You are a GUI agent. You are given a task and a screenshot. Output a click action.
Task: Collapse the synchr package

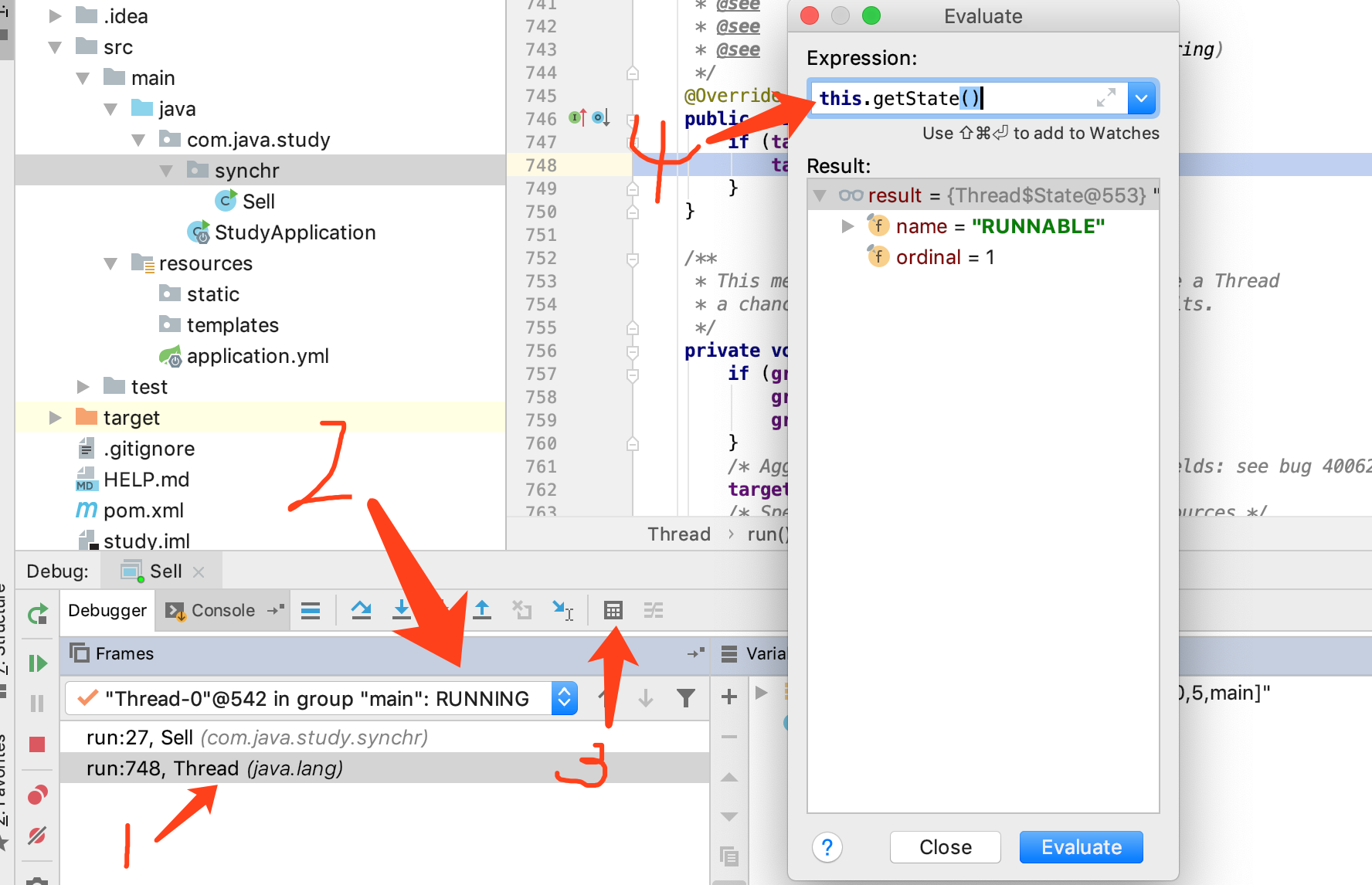(166, 171)
